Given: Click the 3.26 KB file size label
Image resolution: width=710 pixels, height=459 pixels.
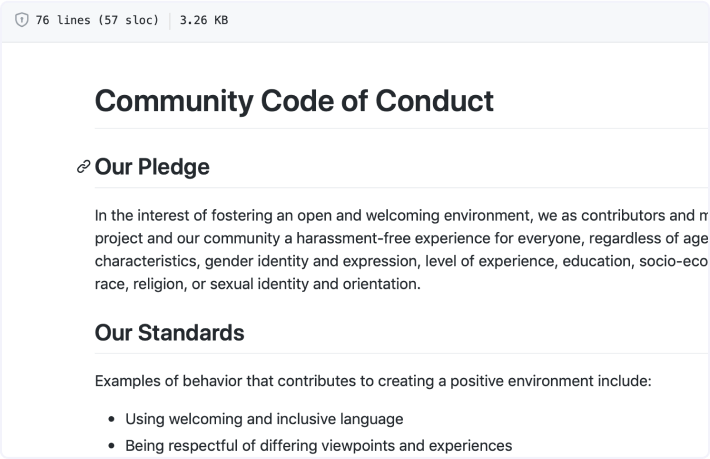Looking at the screenshot, I should click(x=203, y=20).
